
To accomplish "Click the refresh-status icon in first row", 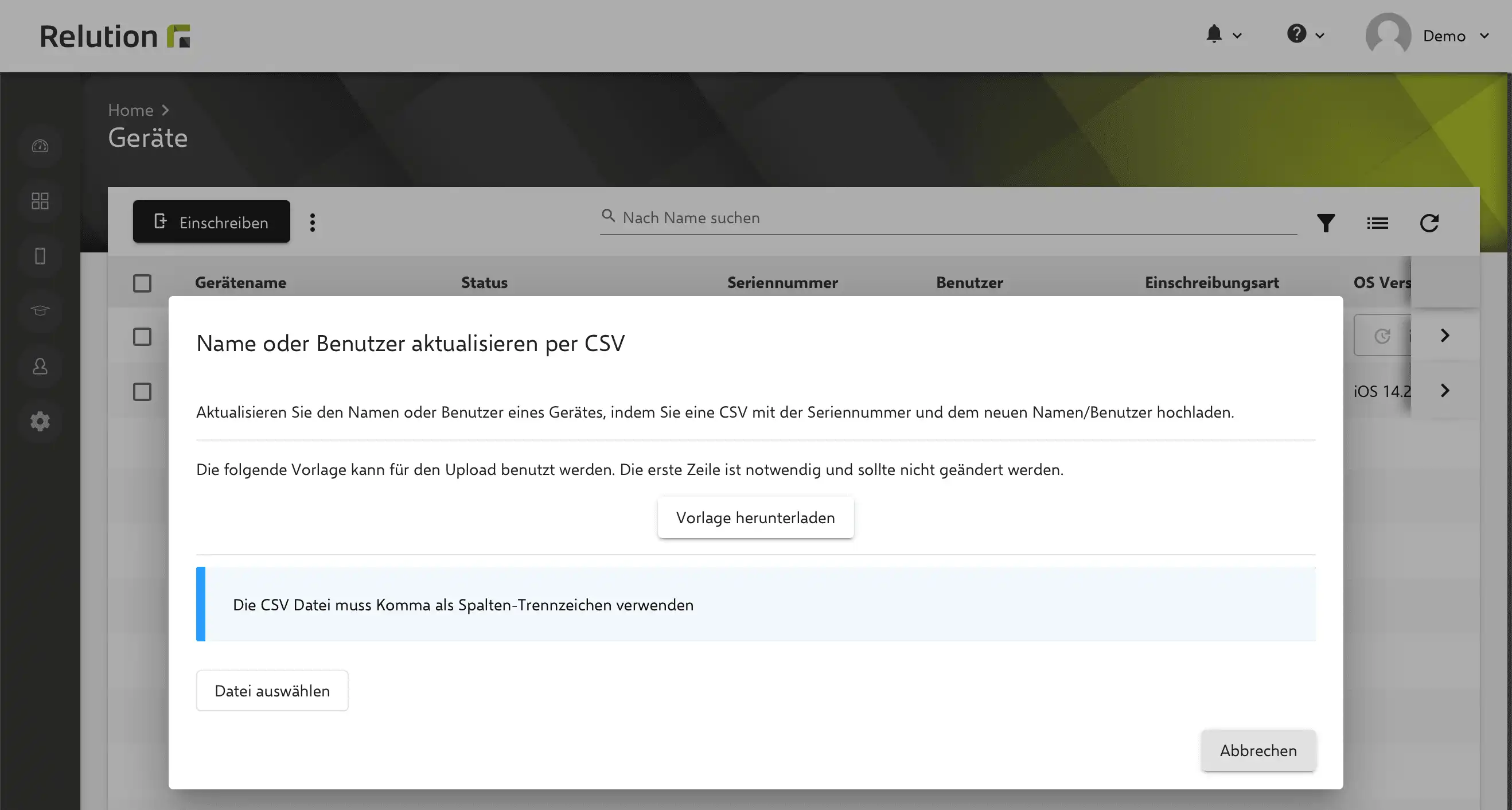I will pos(1382,336).
